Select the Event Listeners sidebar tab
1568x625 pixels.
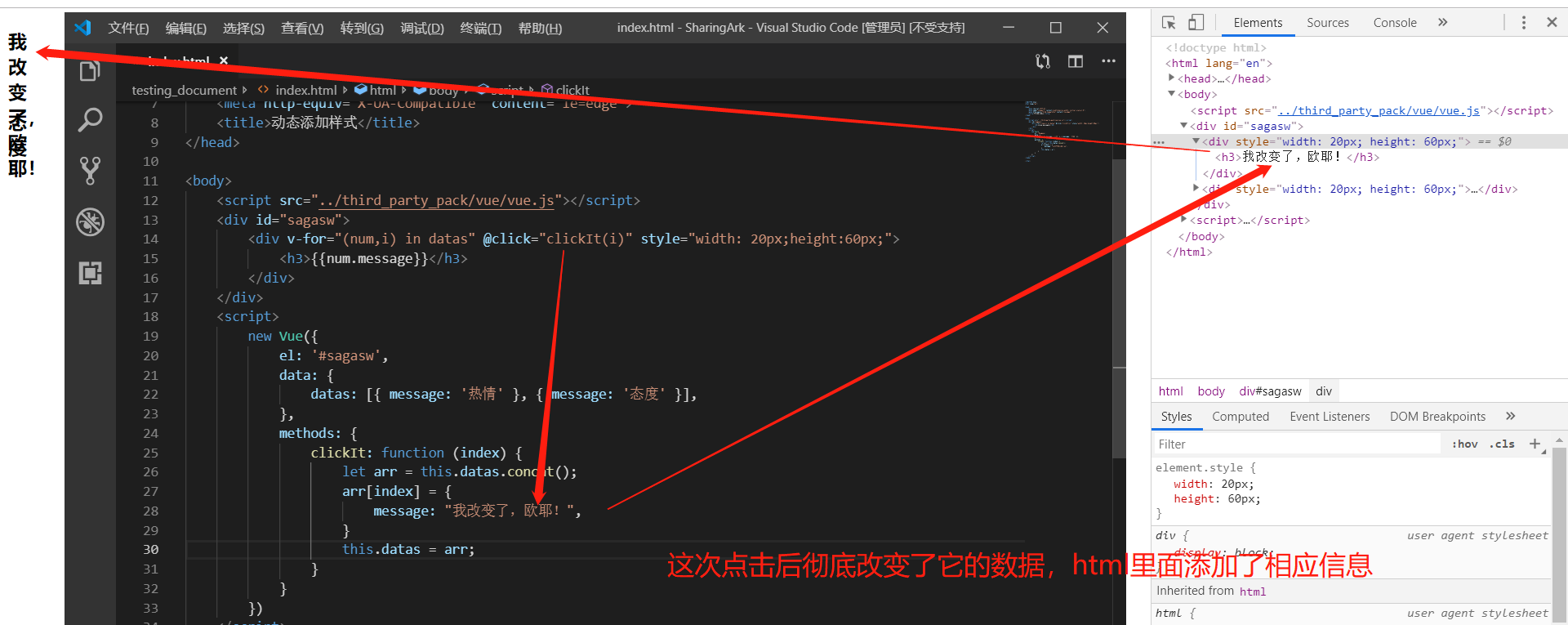[1330, 417]
